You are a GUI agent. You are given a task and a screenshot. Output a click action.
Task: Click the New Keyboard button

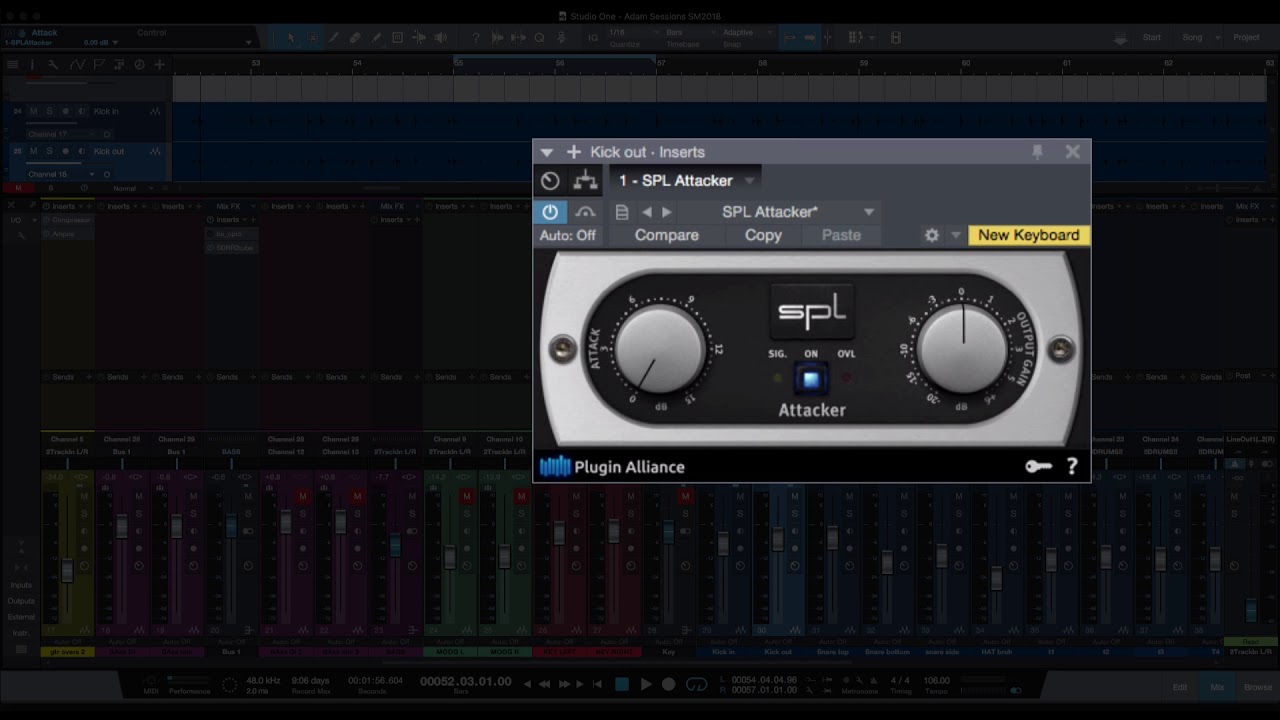point(1028,235)
